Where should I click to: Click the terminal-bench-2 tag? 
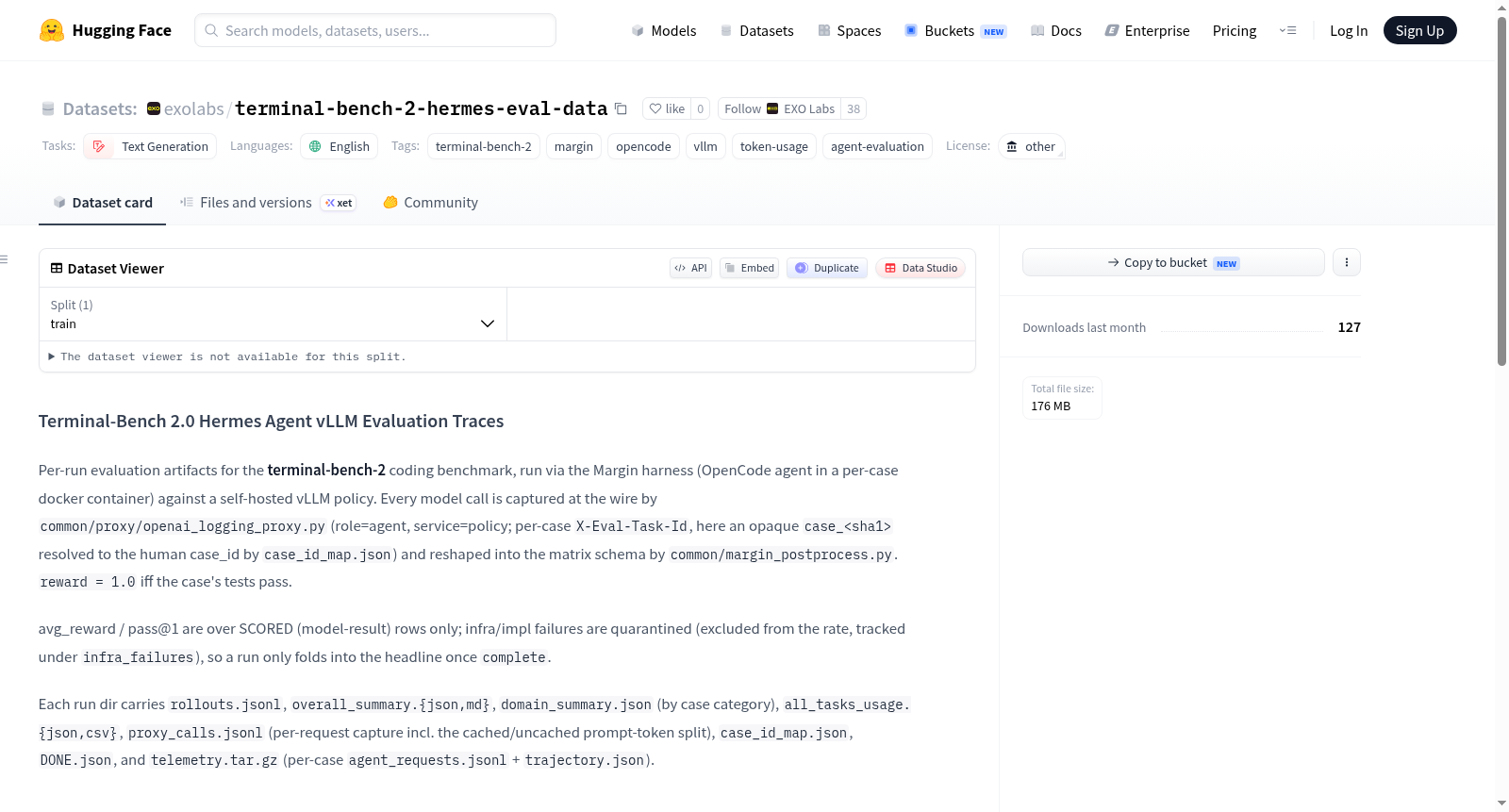point(484,146)
